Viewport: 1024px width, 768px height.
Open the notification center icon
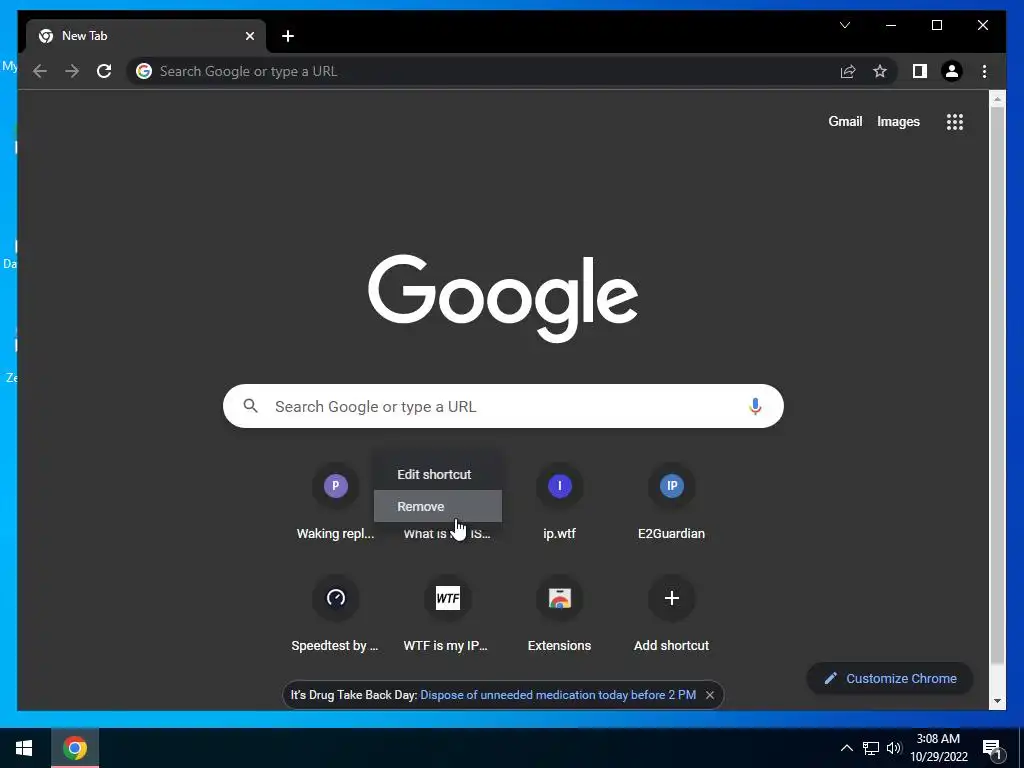pos(992,748)
